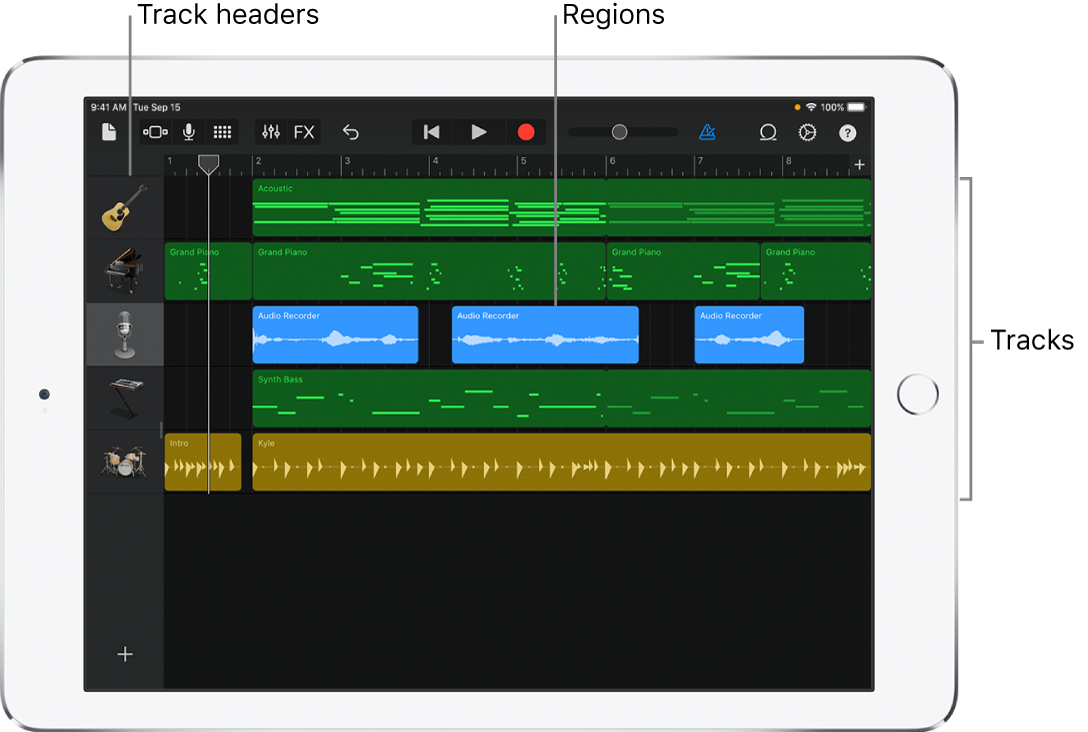
Task: Toggle the metronome on or off
Action: pyautogui.click(x=709, y=131)
